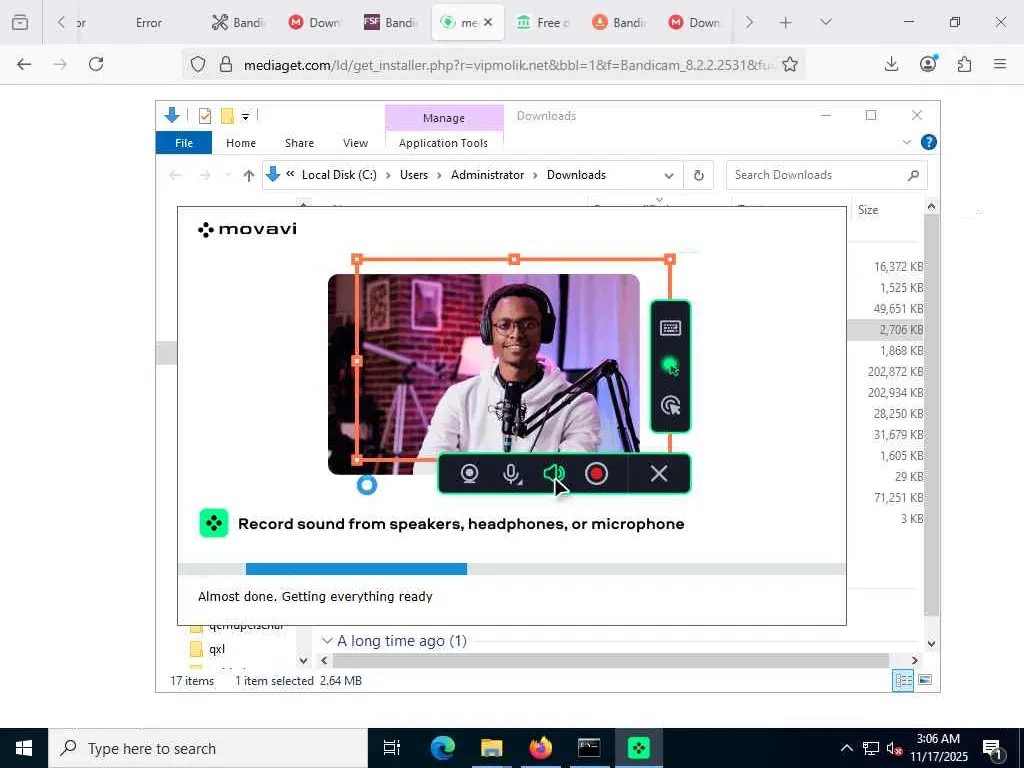
Task: Open the quick access toolbar customize dropdown
Action: point(246,117)
